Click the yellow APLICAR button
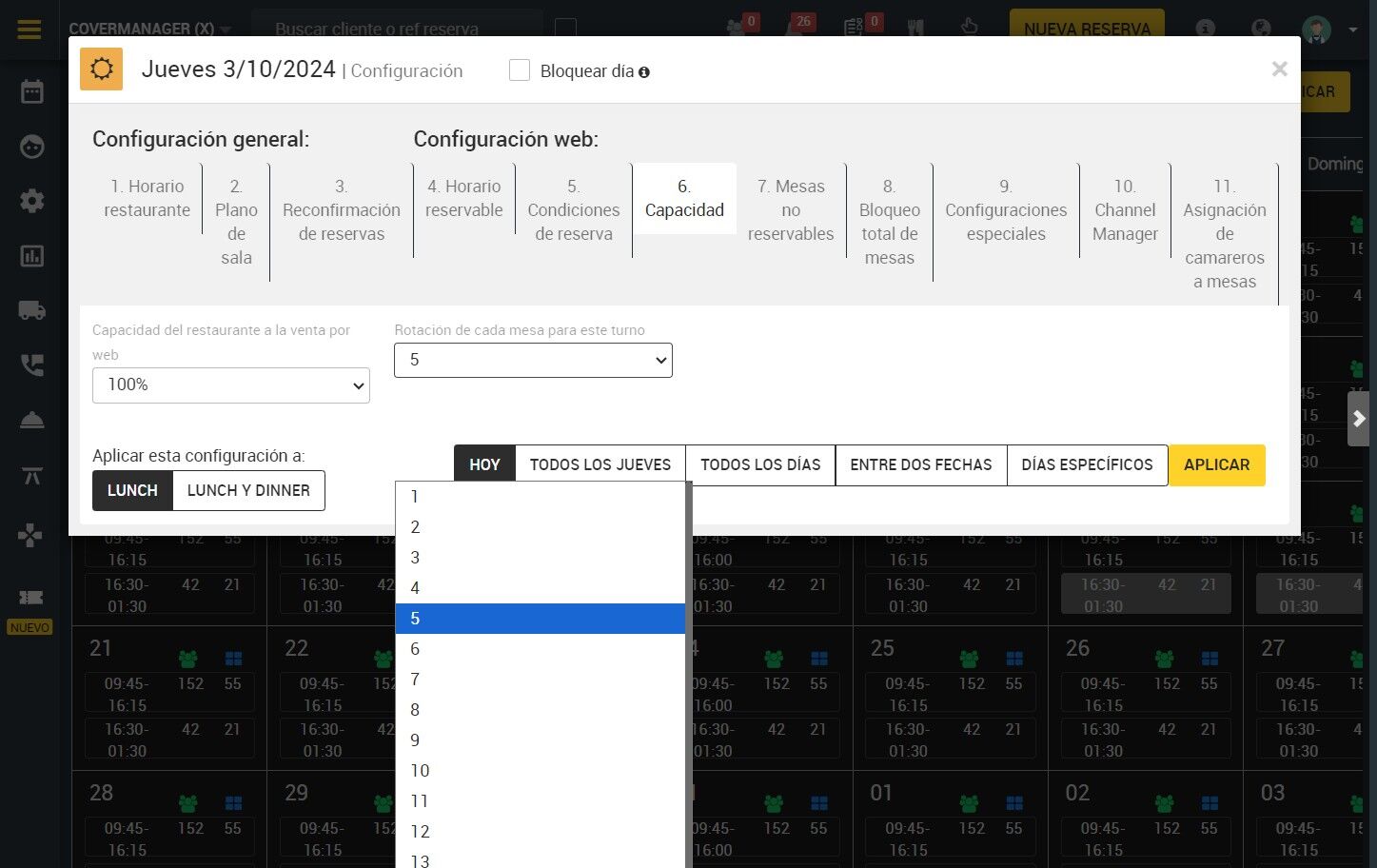 pos(1217,464)
